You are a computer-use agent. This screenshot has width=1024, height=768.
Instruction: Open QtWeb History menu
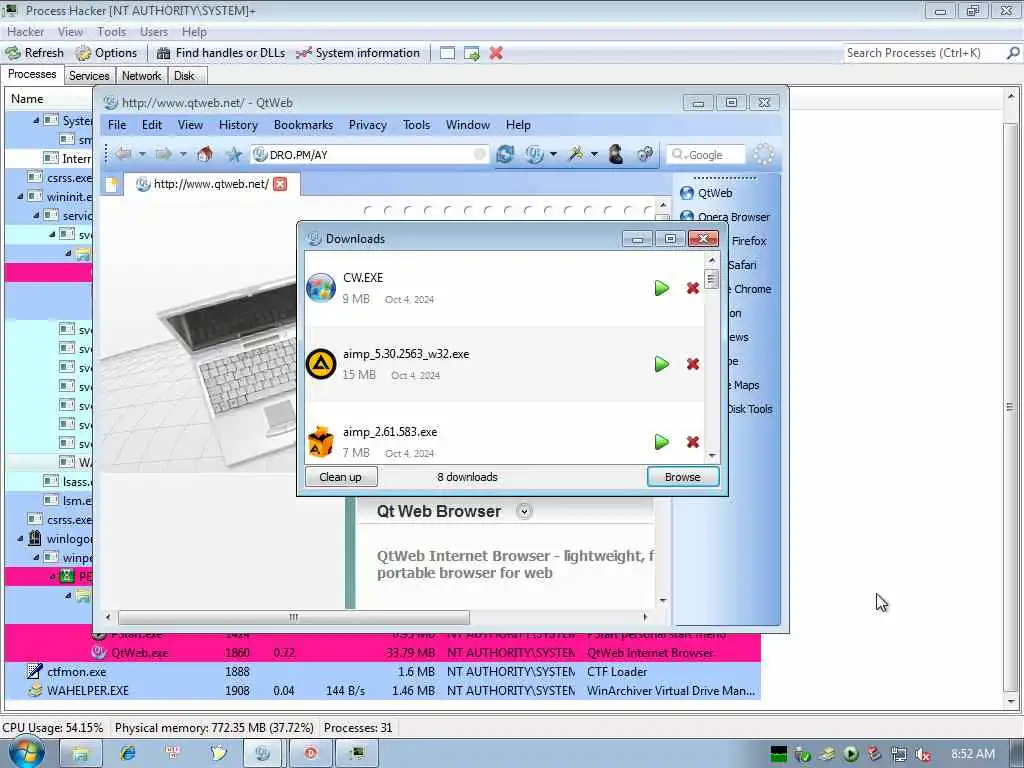click(x=238, y=125)
